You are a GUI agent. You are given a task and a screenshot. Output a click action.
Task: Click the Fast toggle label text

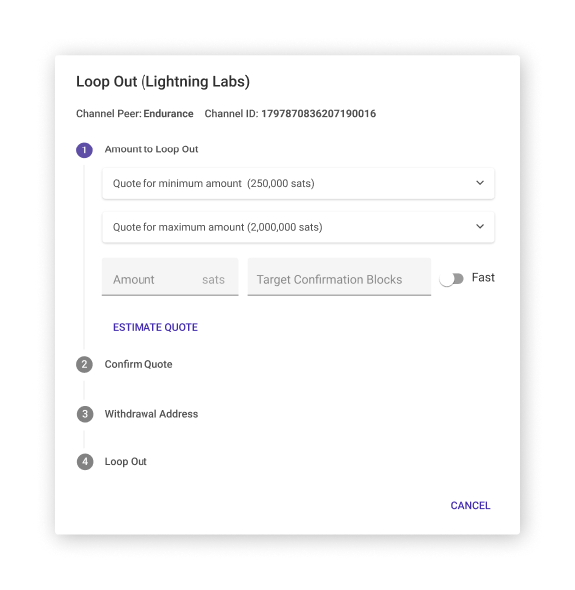click(x=483, y=278)
